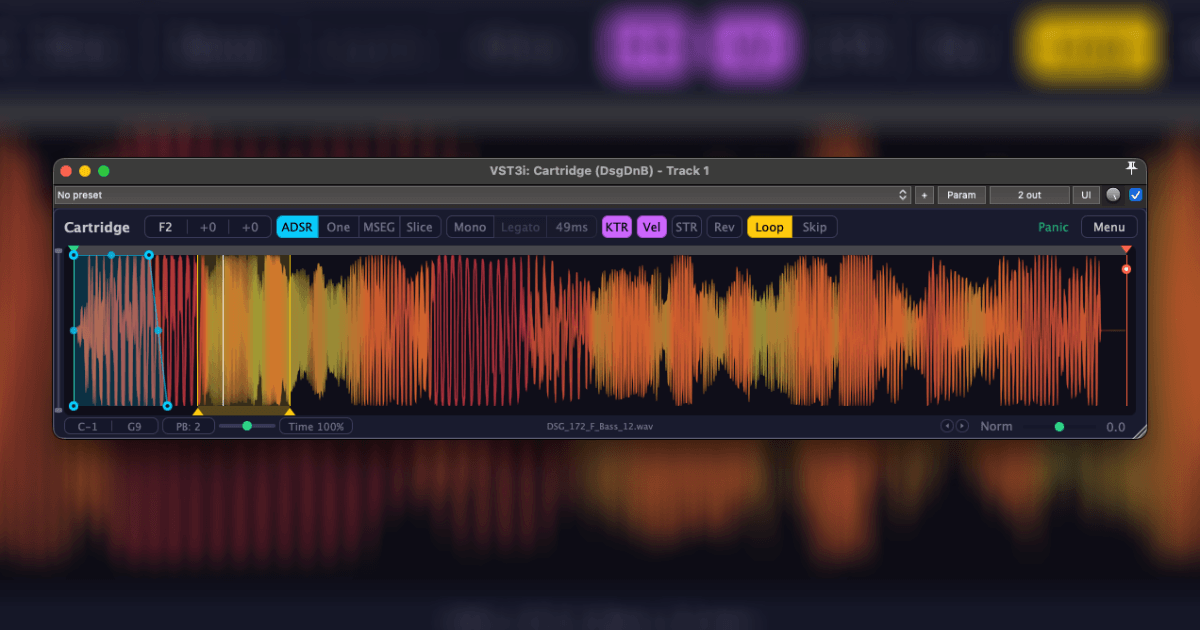Click the 0.0 gain value
This screenshot has height=630, width=1200.
point(1115,427)
